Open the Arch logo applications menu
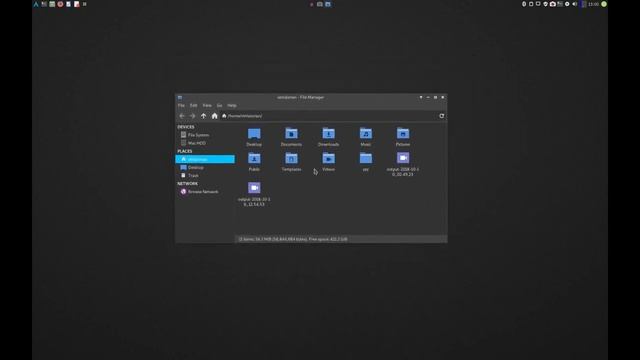The image size is (640, 360). coord(36,4)
